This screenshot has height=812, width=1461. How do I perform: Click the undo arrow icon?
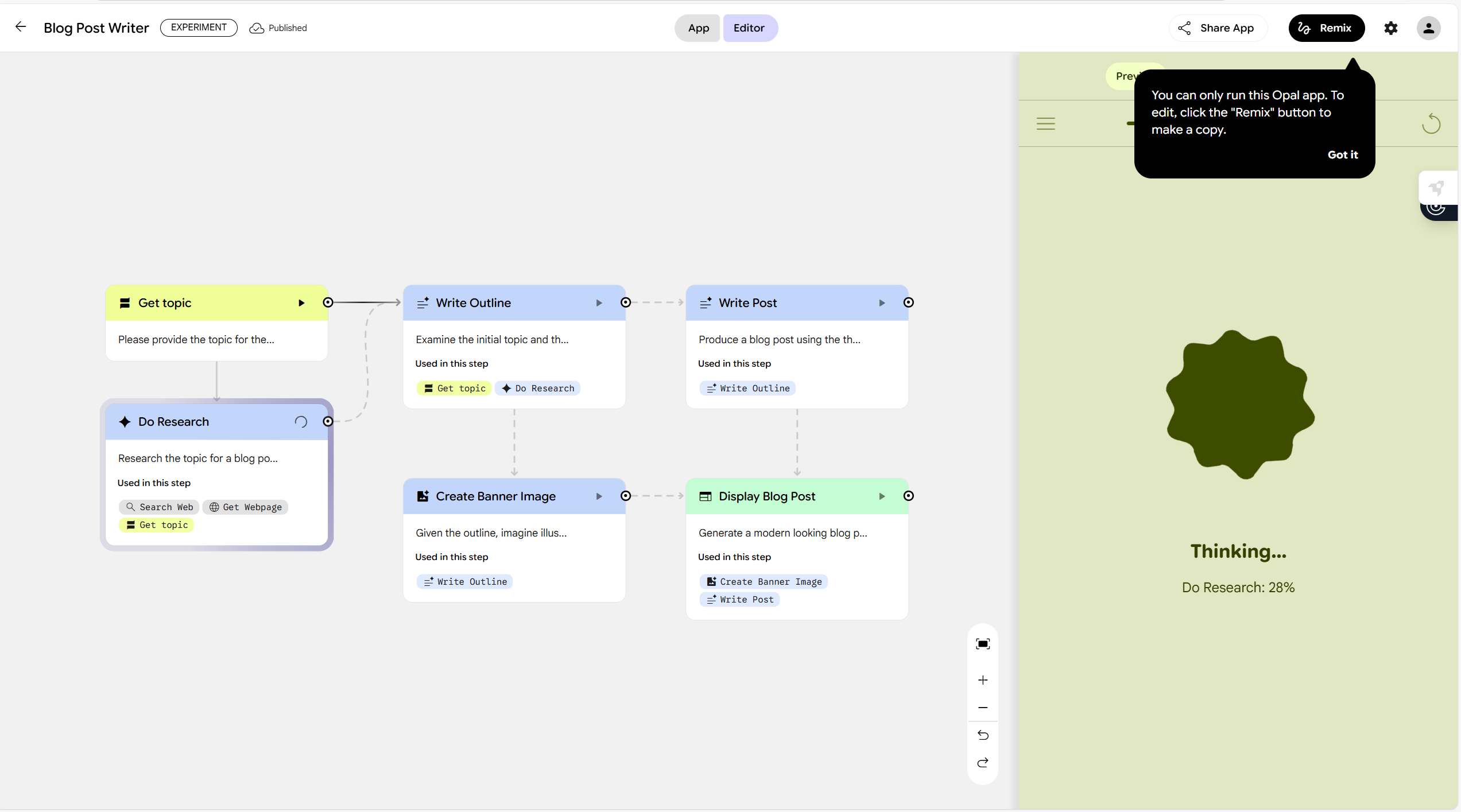[x=983, y=735]
